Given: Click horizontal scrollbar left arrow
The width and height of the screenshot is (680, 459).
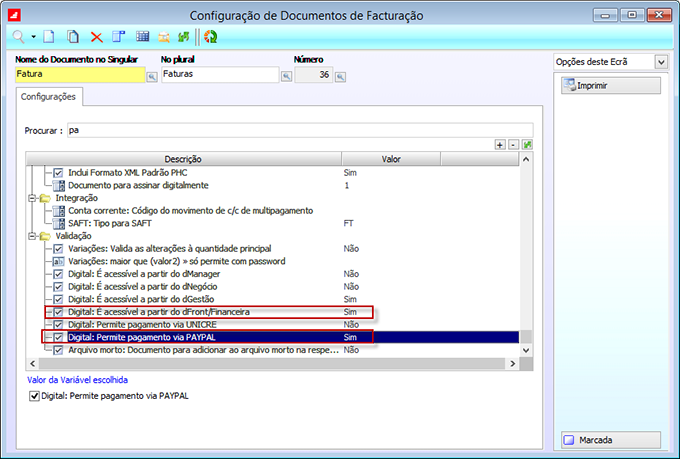Looking at the screenshot, I should [33, 364].
